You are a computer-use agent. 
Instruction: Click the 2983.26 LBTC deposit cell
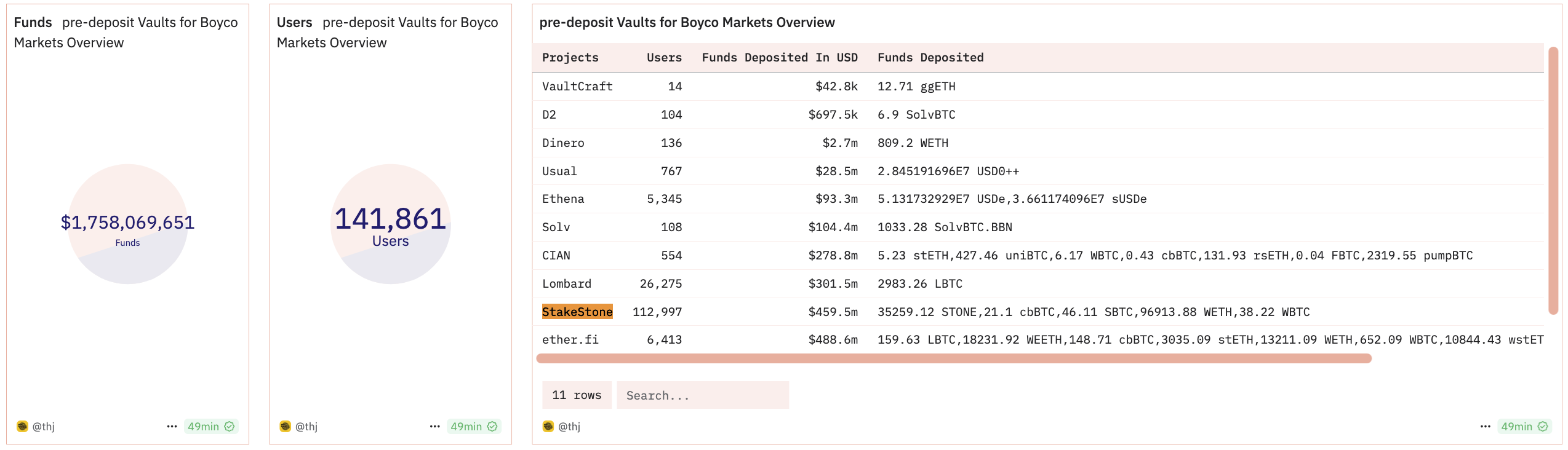[920, 283]
